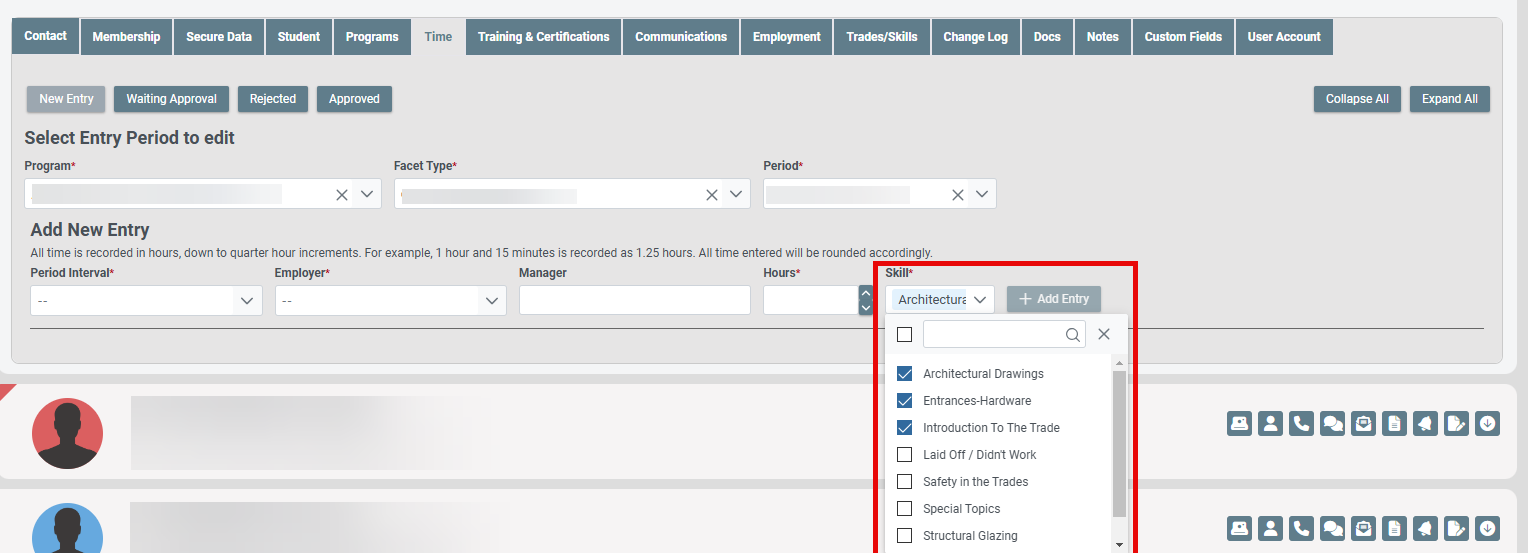Screen dimensions: 1528x553
Task: Open the Period Interval dropdown
Action: [x=146, y=300]
